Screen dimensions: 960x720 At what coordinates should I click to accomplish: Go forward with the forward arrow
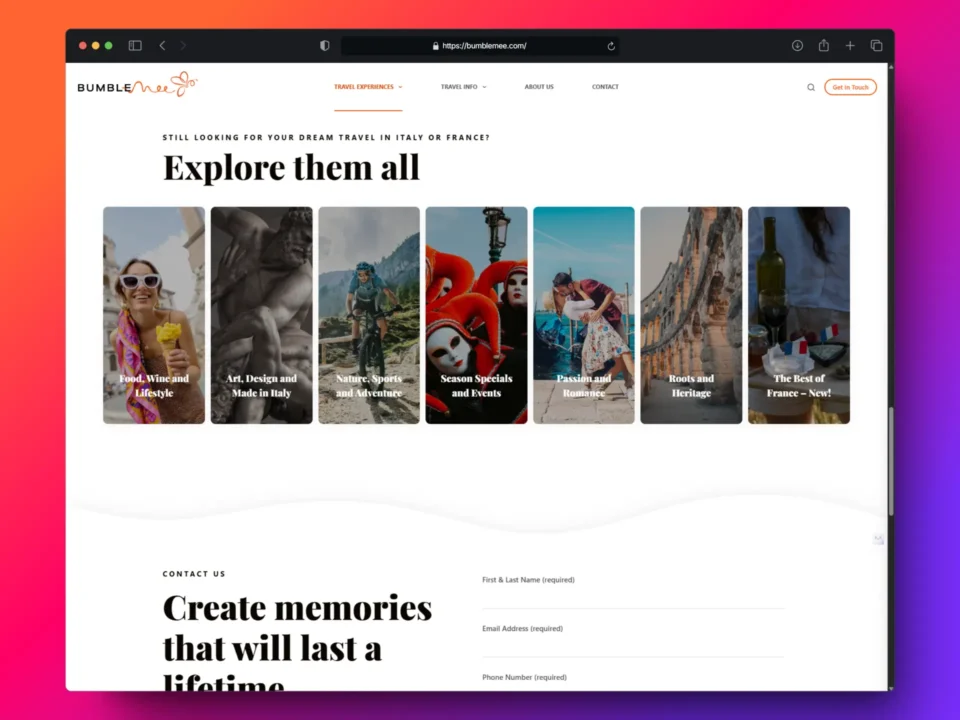183,45
